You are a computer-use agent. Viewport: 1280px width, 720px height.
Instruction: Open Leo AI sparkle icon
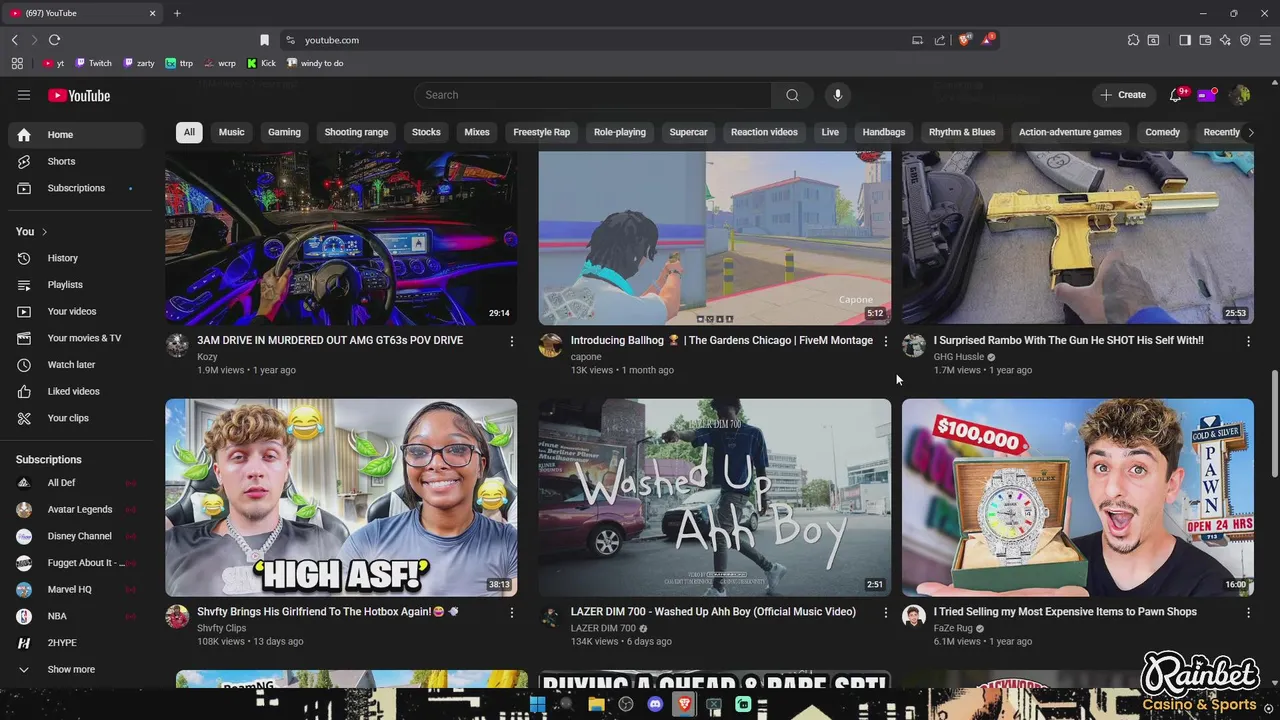(x=1225, y=40)
